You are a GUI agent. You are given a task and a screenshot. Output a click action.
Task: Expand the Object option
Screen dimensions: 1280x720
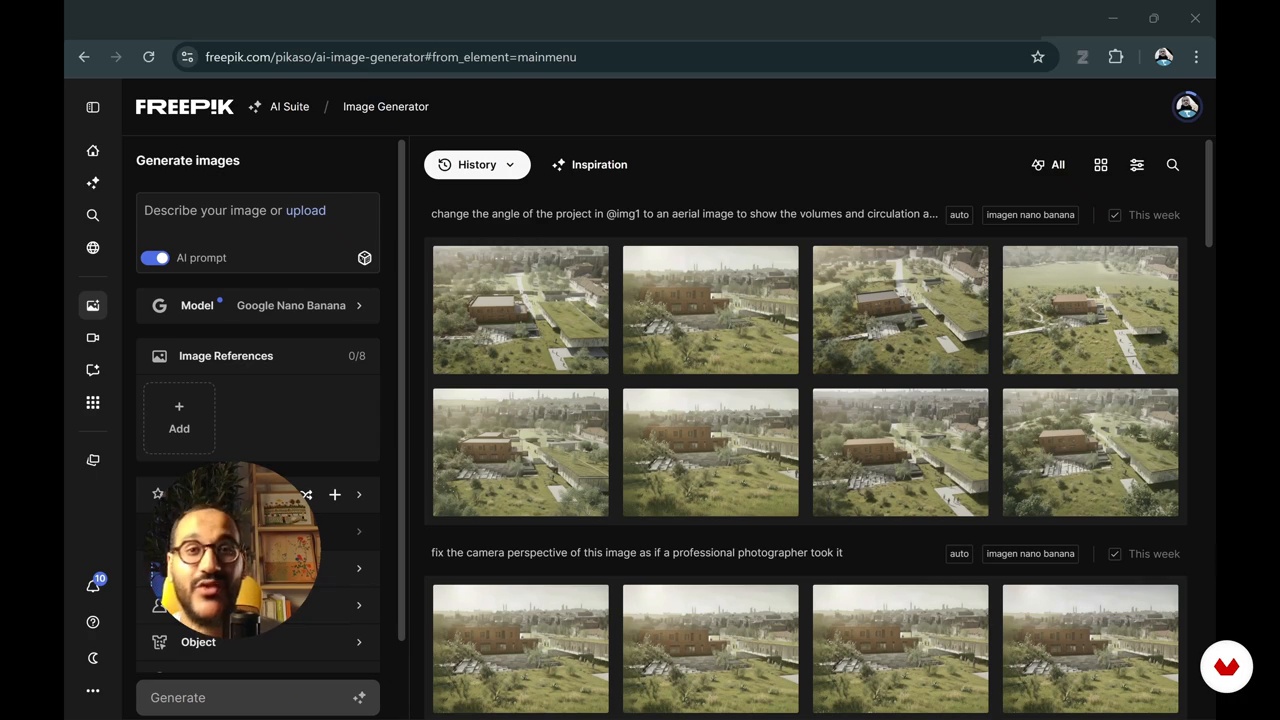[x=258, y=642]
